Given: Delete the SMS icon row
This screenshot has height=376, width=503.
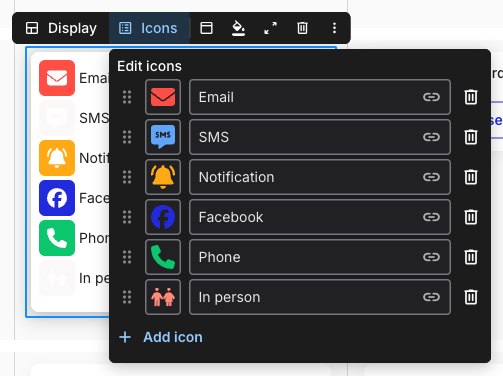Looking at the screenshot, I should pos(471,137).
